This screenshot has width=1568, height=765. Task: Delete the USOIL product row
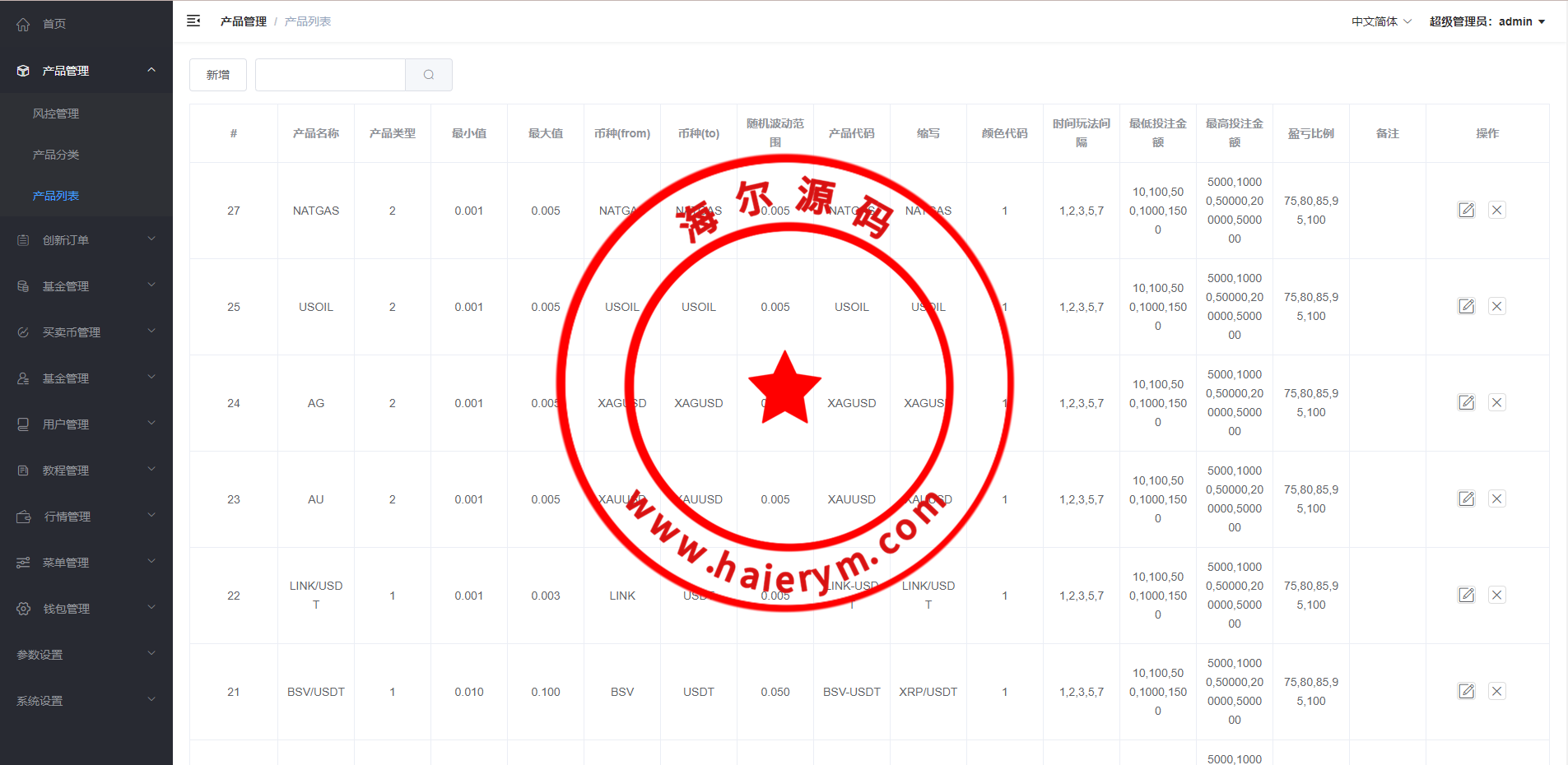pos(1496,307)
